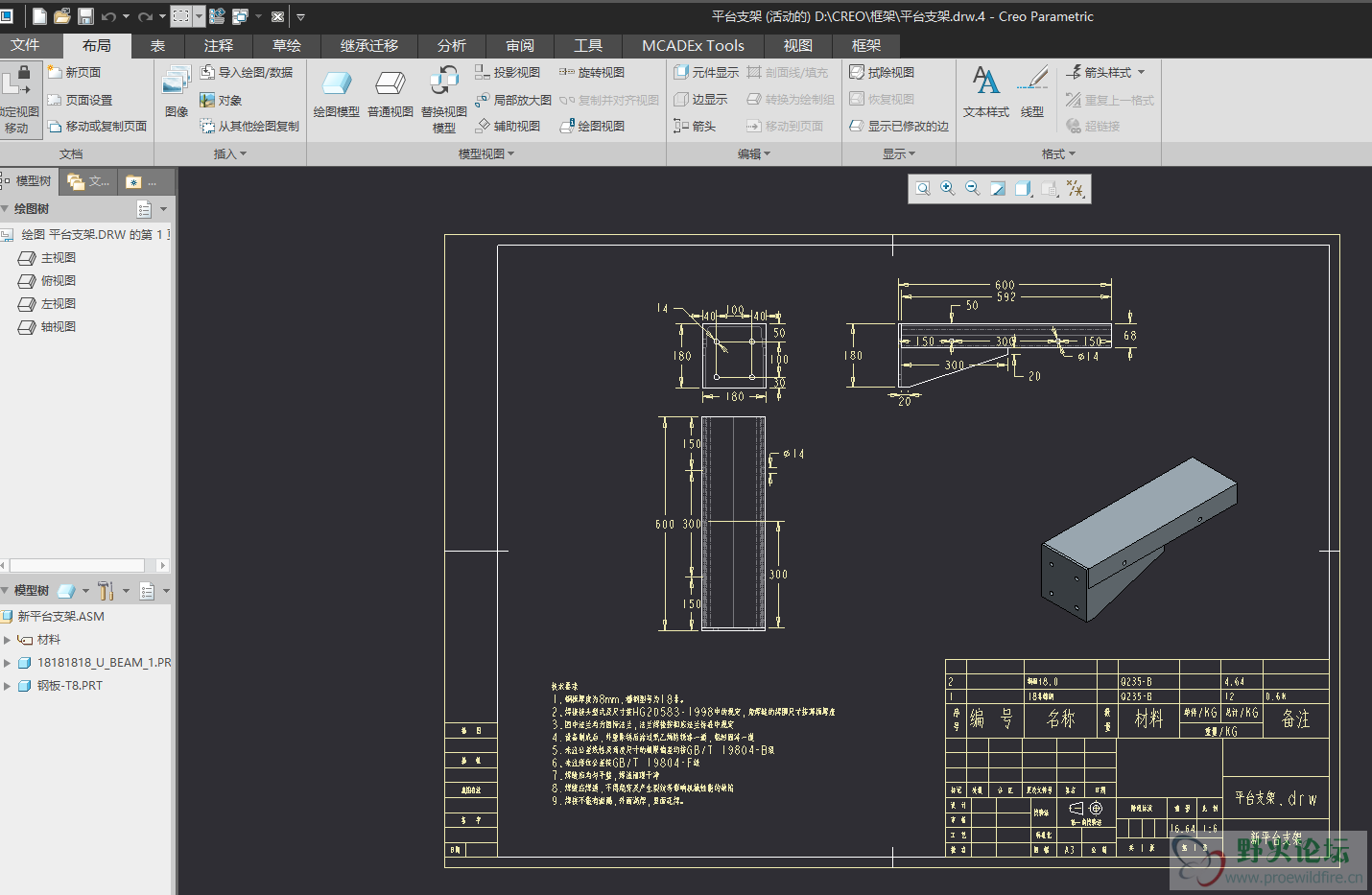Viewport: 1372px width, 895px height.
Task: Click the drawing tree horizontal scrollbar
Action: click(x=84, y=566)
